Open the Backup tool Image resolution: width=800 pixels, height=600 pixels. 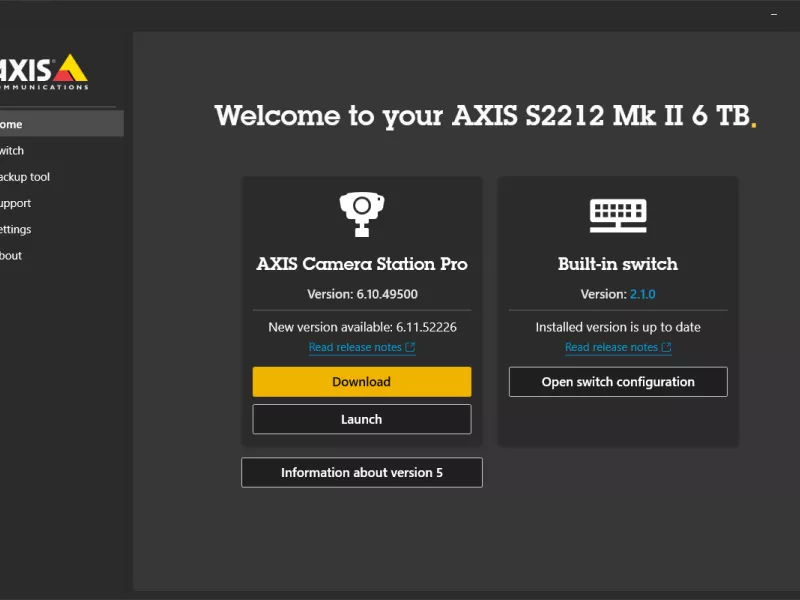click(30, 177)
